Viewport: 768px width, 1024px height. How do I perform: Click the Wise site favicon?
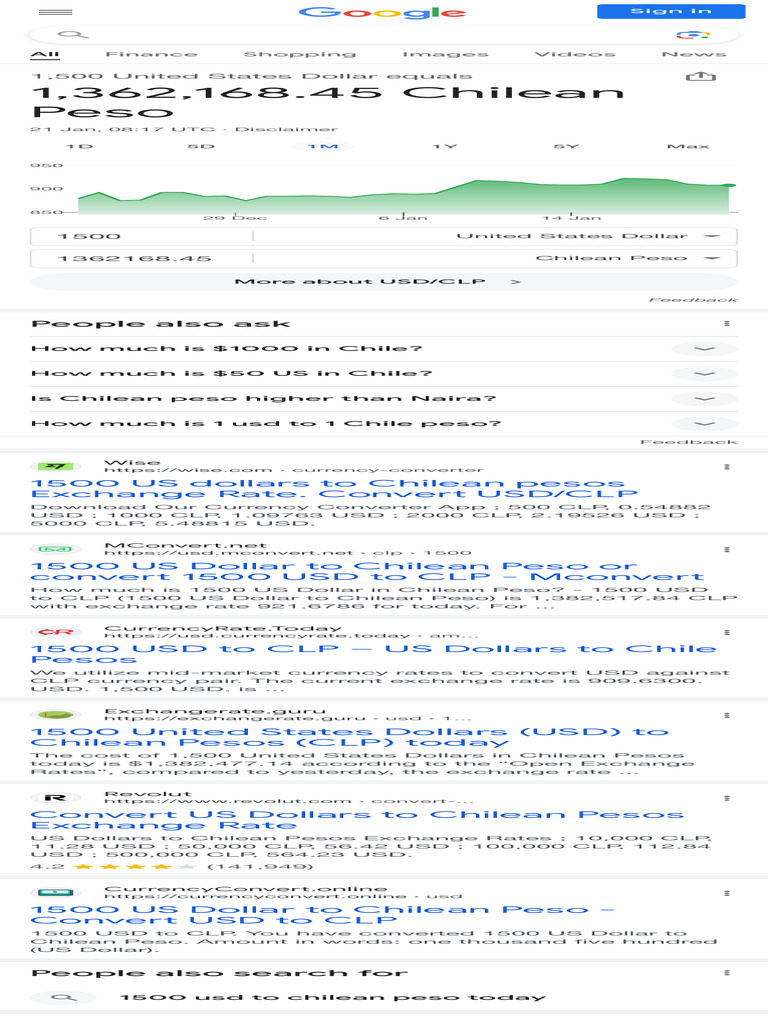[x=56, y=466]
